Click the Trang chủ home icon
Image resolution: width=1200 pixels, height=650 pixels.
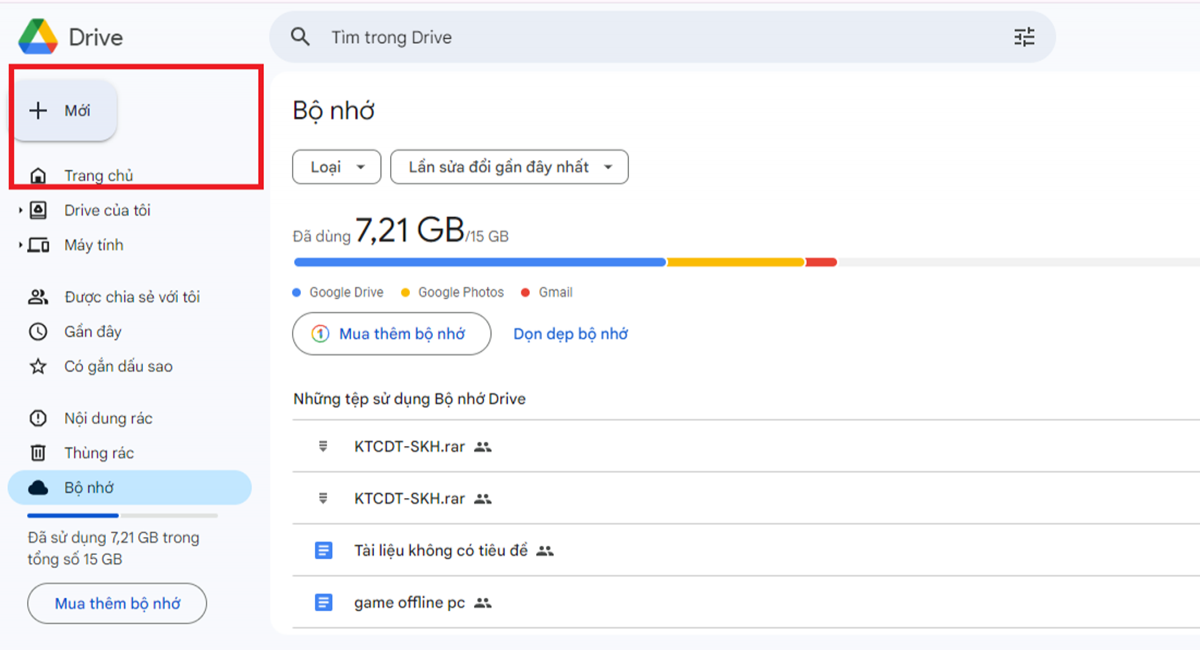(38, 176)
